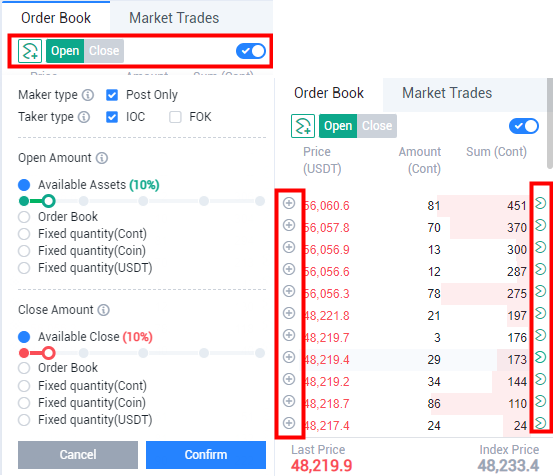Cancel the settings dialog

click(x=78, y=455)
